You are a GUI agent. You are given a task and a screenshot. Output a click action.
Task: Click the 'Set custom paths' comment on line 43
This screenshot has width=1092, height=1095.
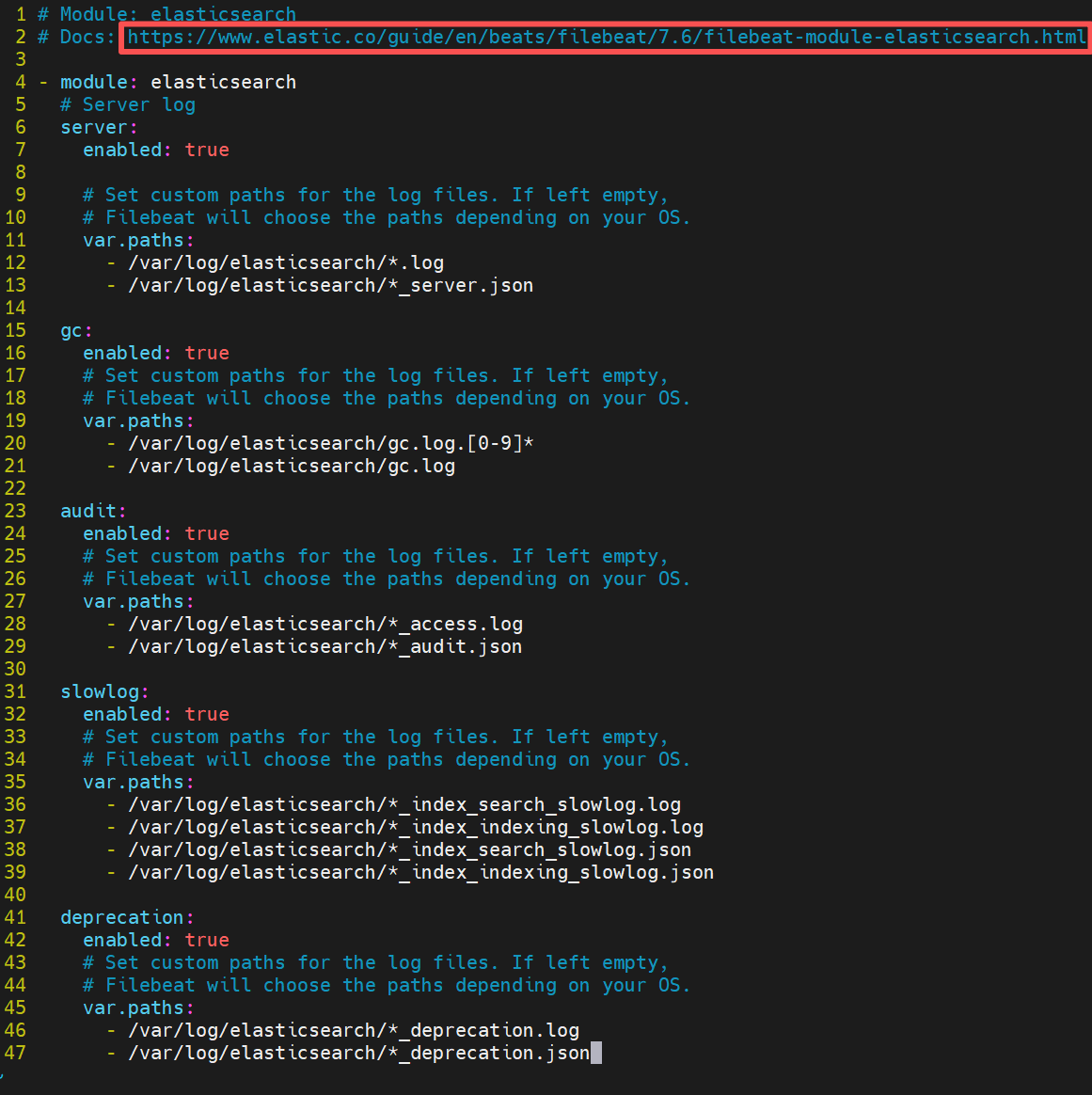tap(375, 962)
